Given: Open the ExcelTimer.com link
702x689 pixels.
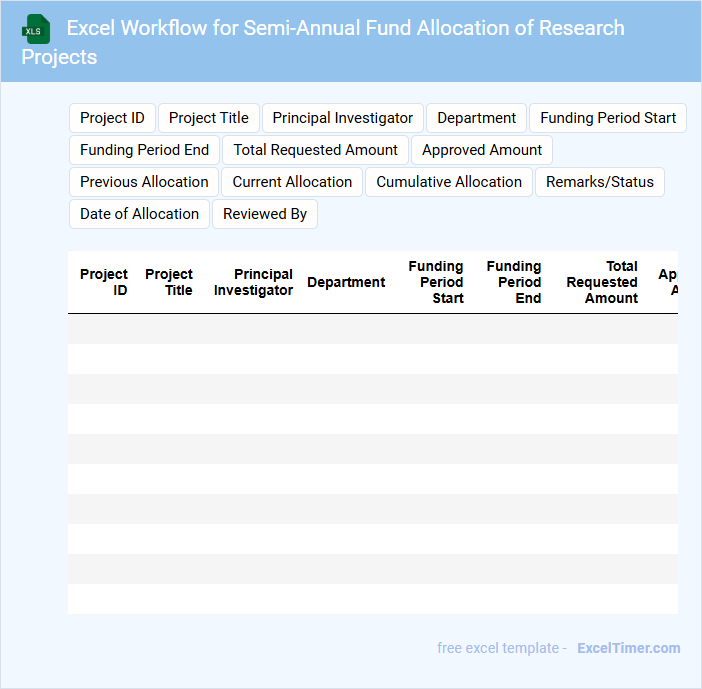Looking at the screenshot, I should tap(629, 648).
